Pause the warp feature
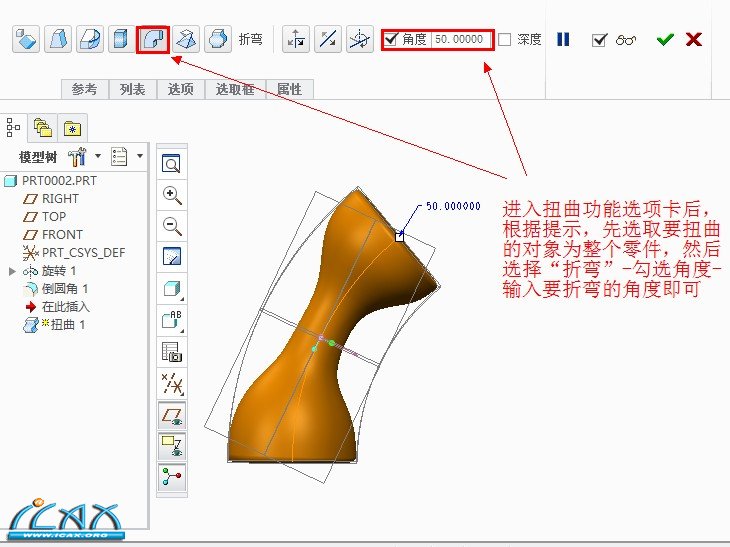The width and height of the screenshot is (730, 547). click(563, 39)
